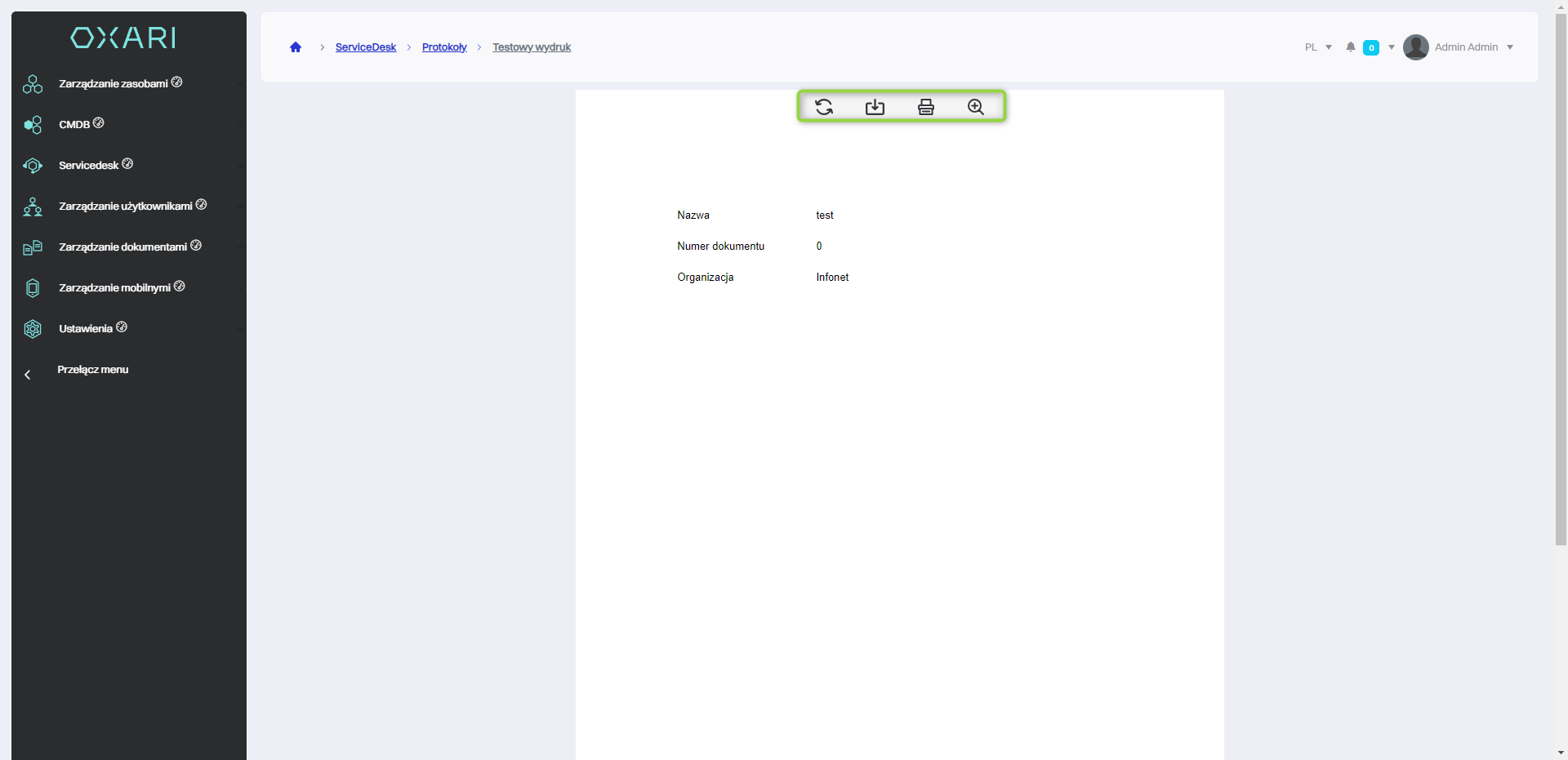Expand dropdown arrow next to notification counter
Viewport: 1568px width, 760px height.
[1392, 47]
